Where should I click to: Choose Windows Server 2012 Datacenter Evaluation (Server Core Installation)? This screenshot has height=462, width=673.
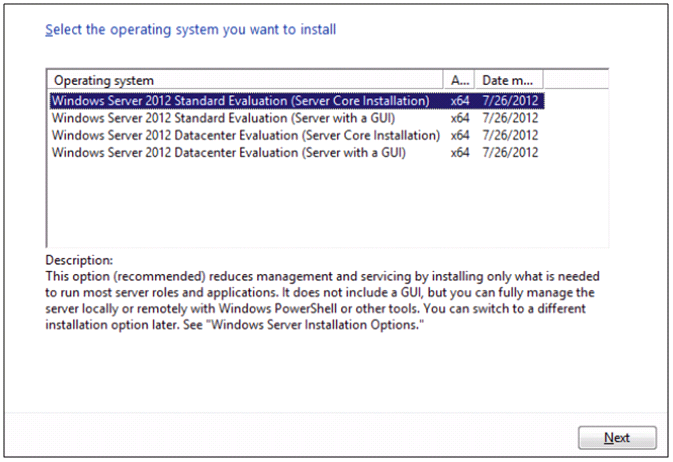click(x=297, y=135)
